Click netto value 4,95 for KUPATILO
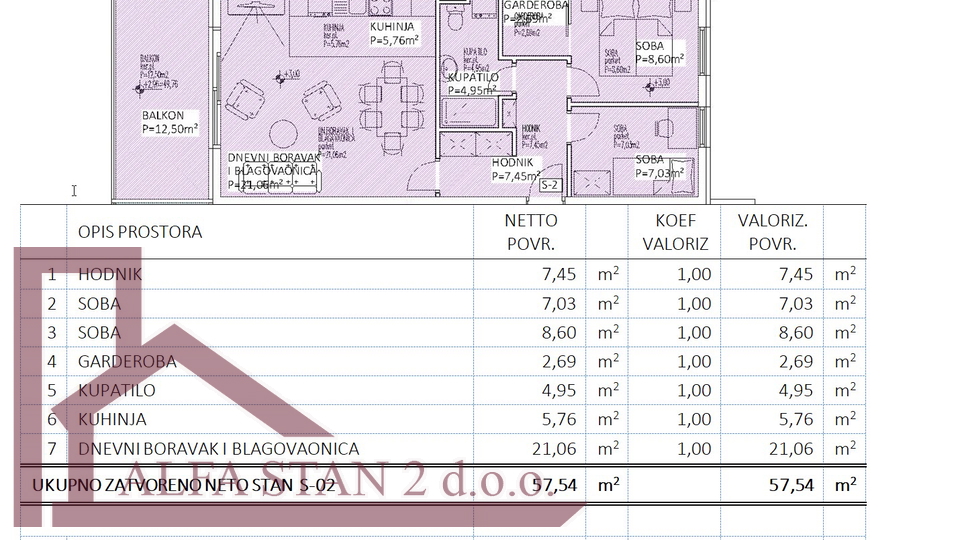Image resolution: width=960 pixels, height=540 pixels. [x=559, y=390]
